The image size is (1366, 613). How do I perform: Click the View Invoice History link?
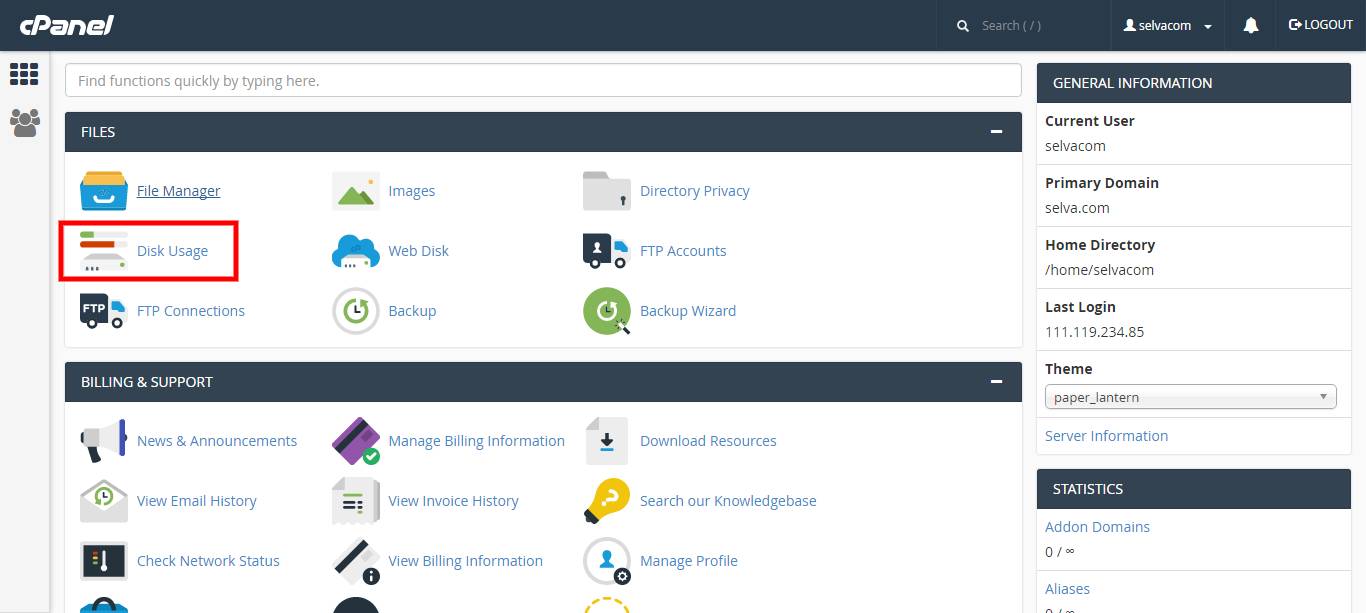453,501
